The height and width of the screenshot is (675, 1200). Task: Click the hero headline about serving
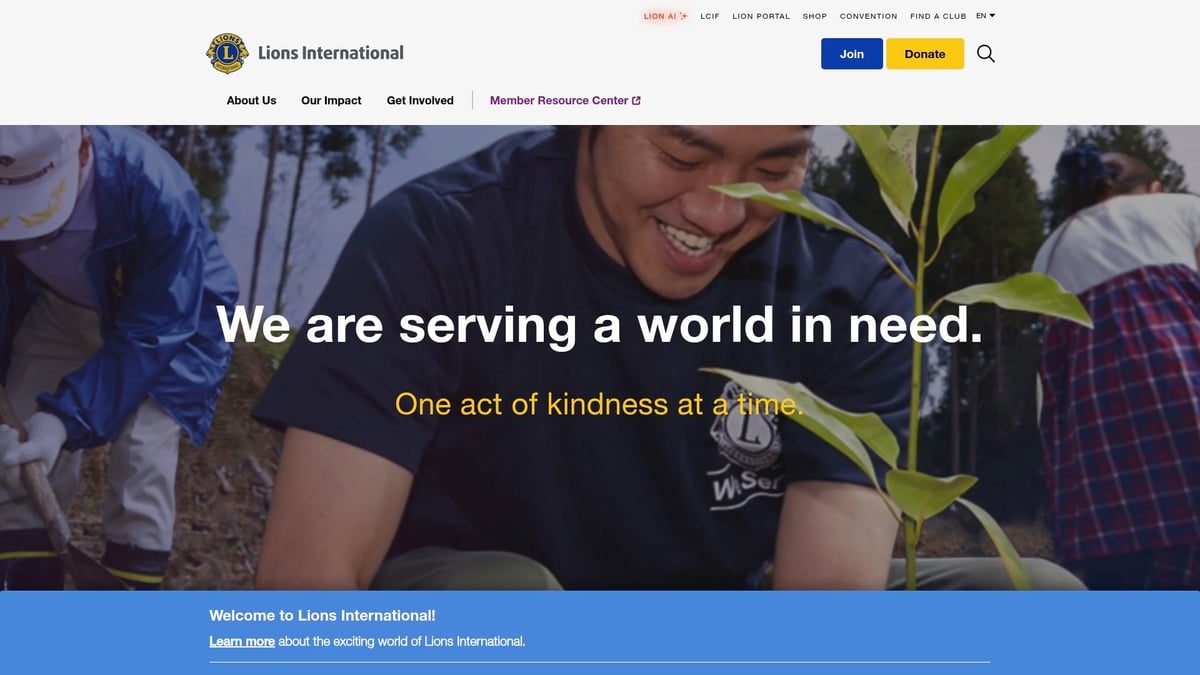[599, 325]
